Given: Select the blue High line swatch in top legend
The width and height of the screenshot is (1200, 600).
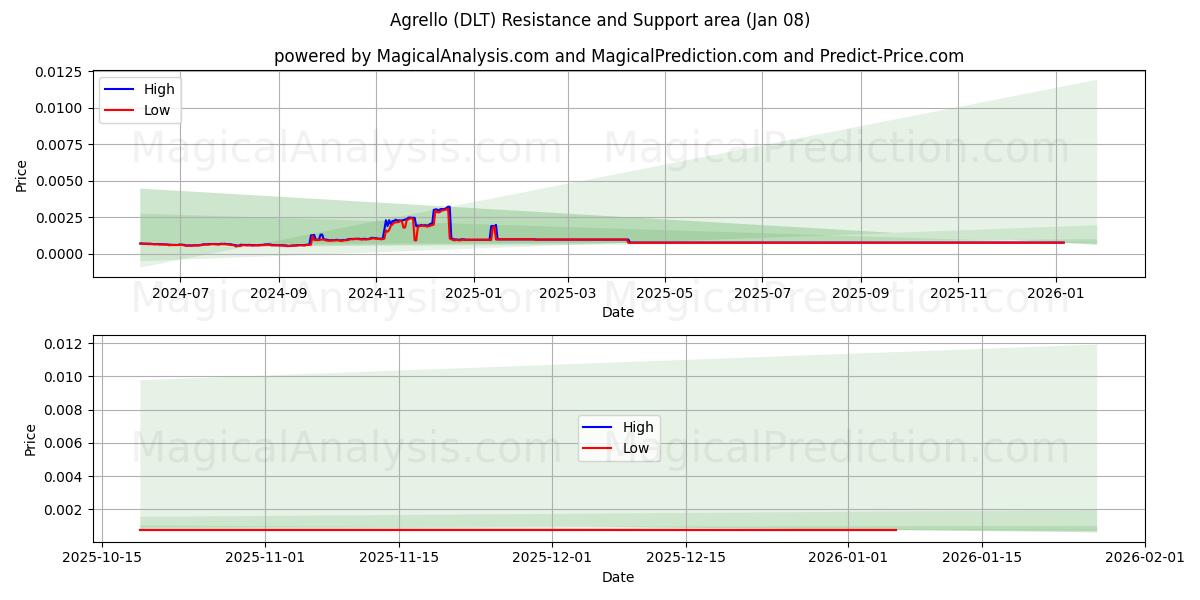Looking at the screenshot, I should (121, 89).
